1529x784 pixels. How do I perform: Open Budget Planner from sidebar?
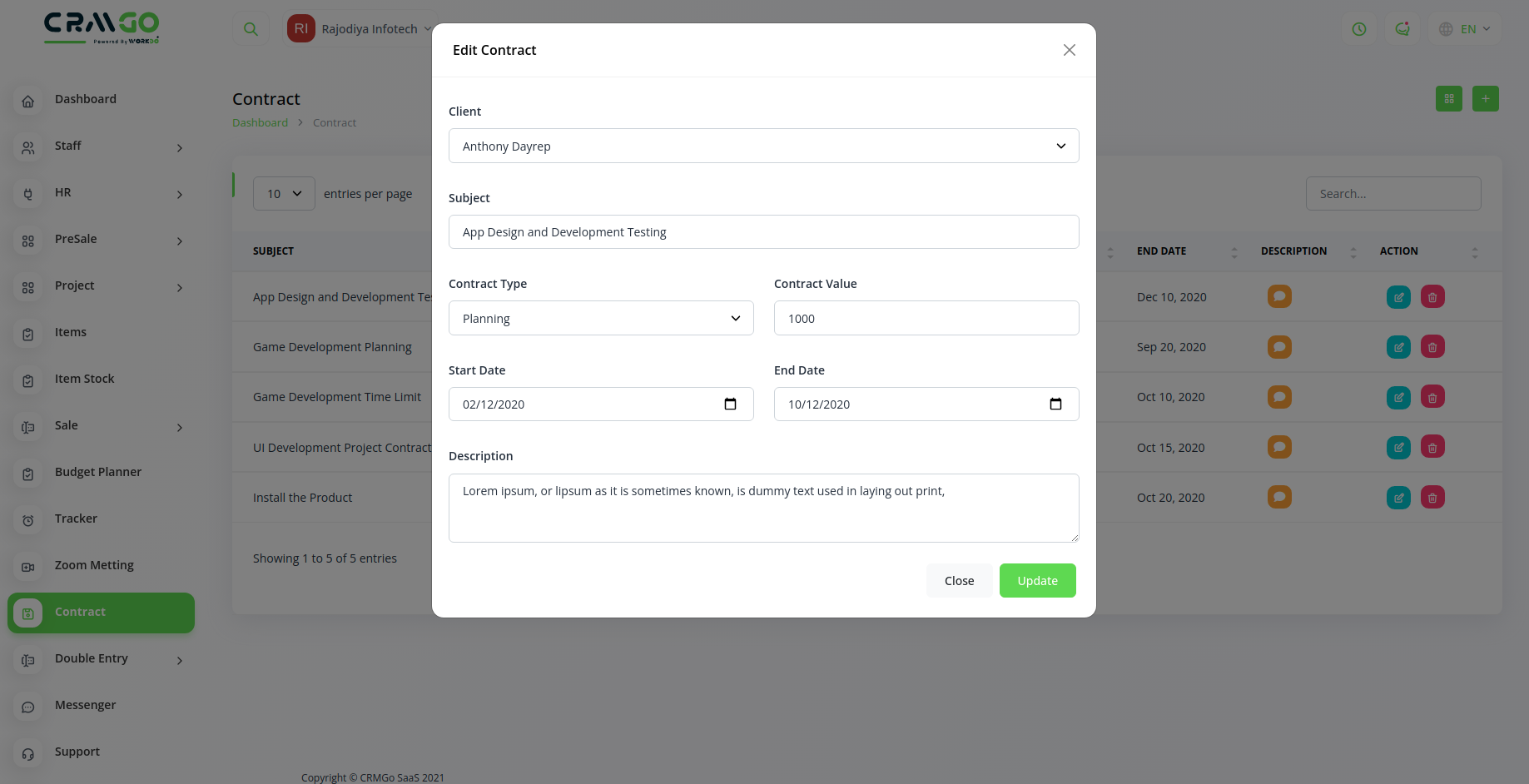click(98, 472)
